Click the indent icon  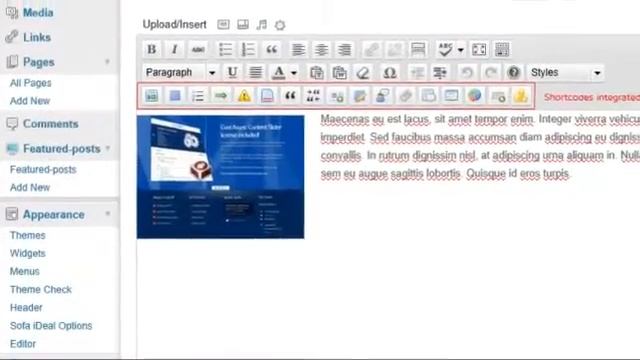click(x=440, y=72)
